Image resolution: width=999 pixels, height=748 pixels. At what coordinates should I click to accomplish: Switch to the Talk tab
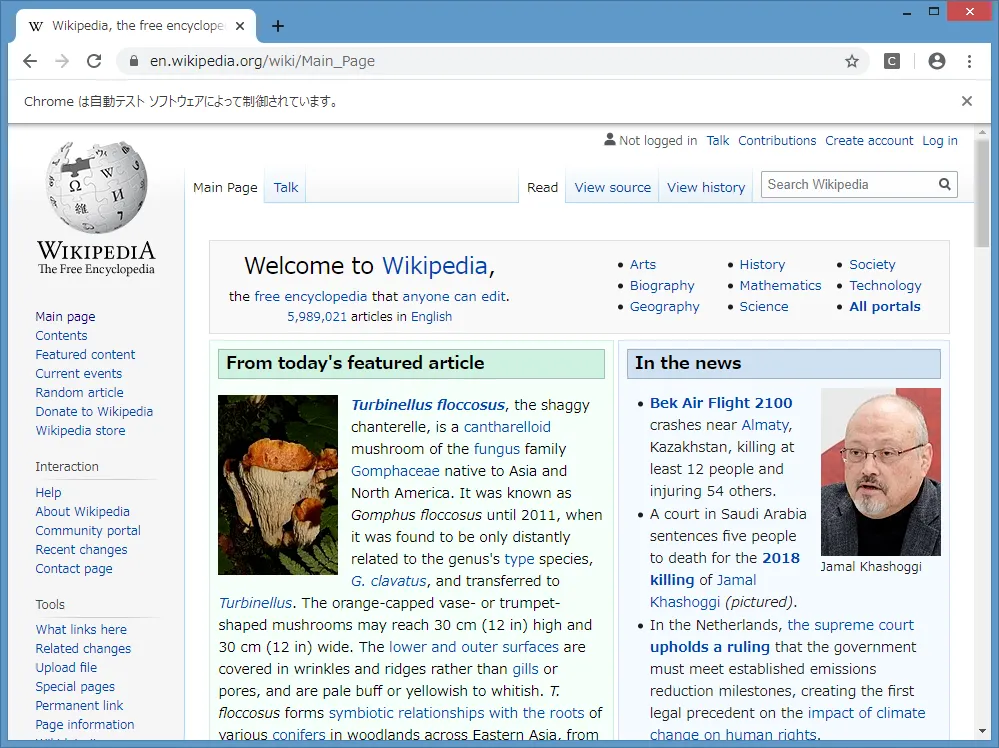tap(285, 187)
